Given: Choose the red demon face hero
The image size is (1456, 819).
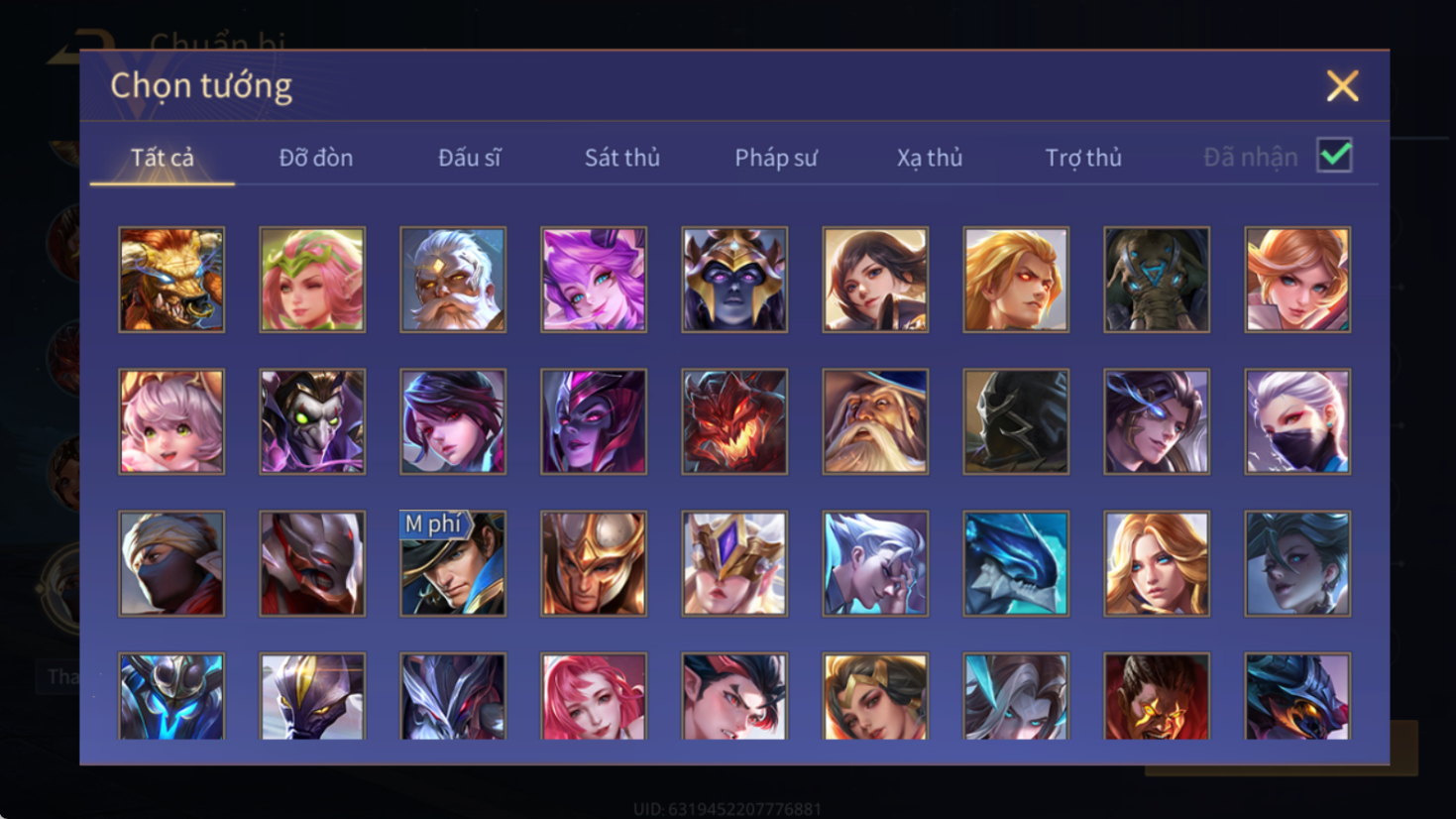Looking at the screenshot, I should tap(734, 421).
